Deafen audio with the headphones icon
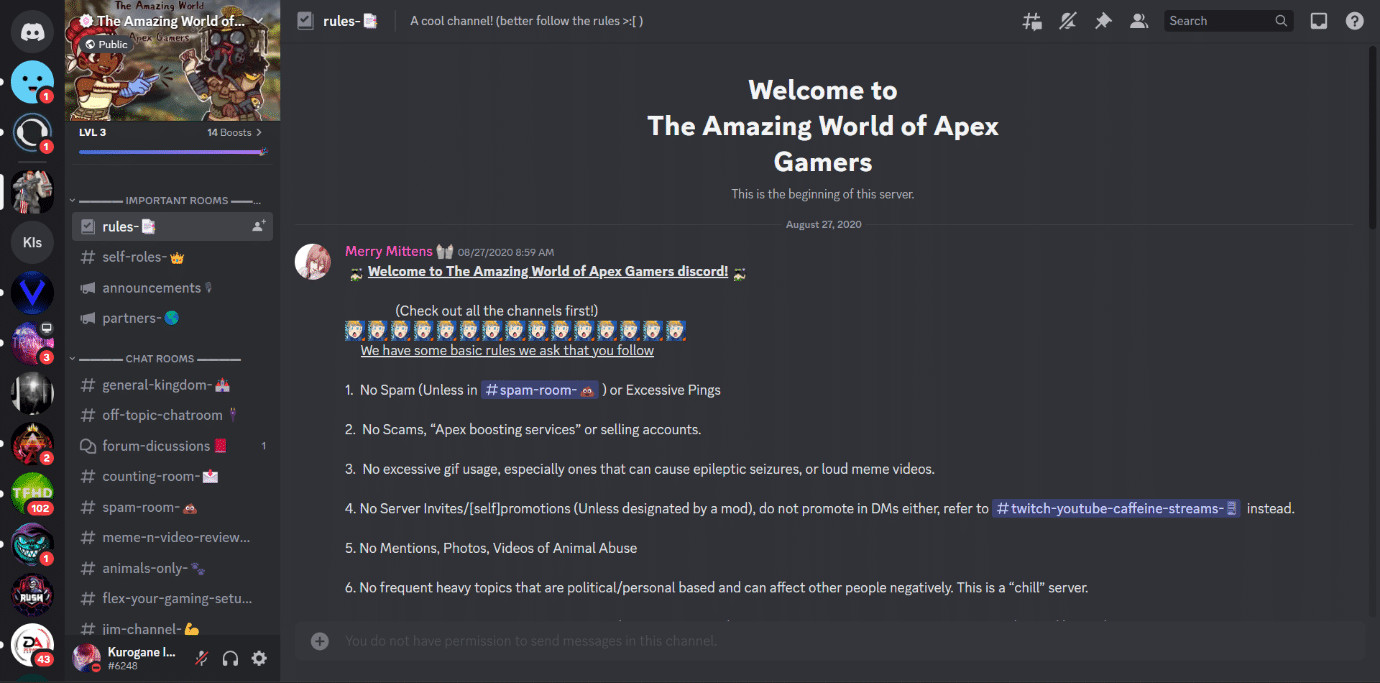1380x683 pixels. click(x=229, y=658)
